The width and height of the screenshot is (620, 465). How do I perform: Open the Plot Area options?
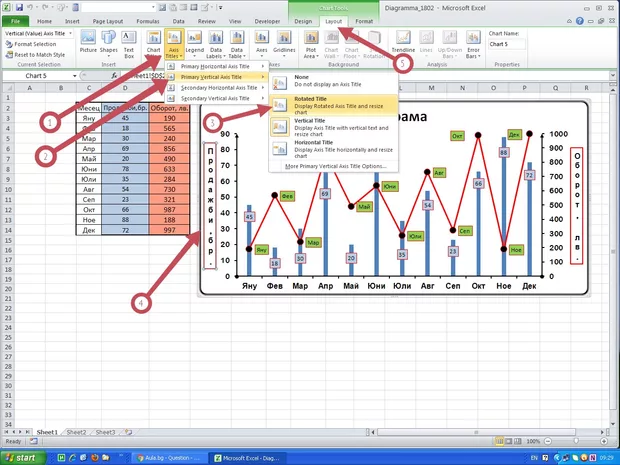[311, 44]
